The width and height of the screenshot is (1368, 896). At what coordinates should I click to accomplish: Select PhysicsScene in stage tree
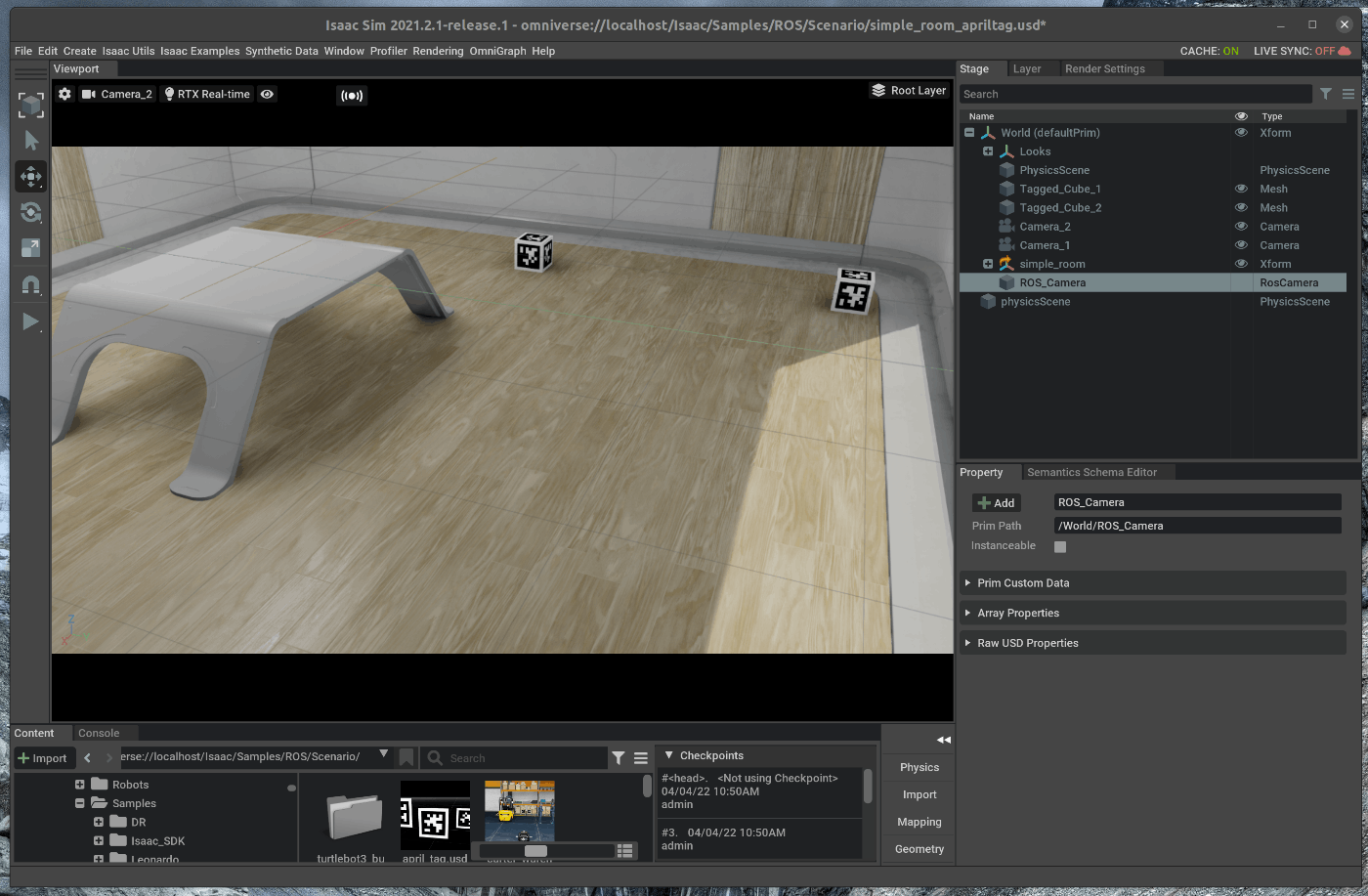click(x=1054, y=170)
